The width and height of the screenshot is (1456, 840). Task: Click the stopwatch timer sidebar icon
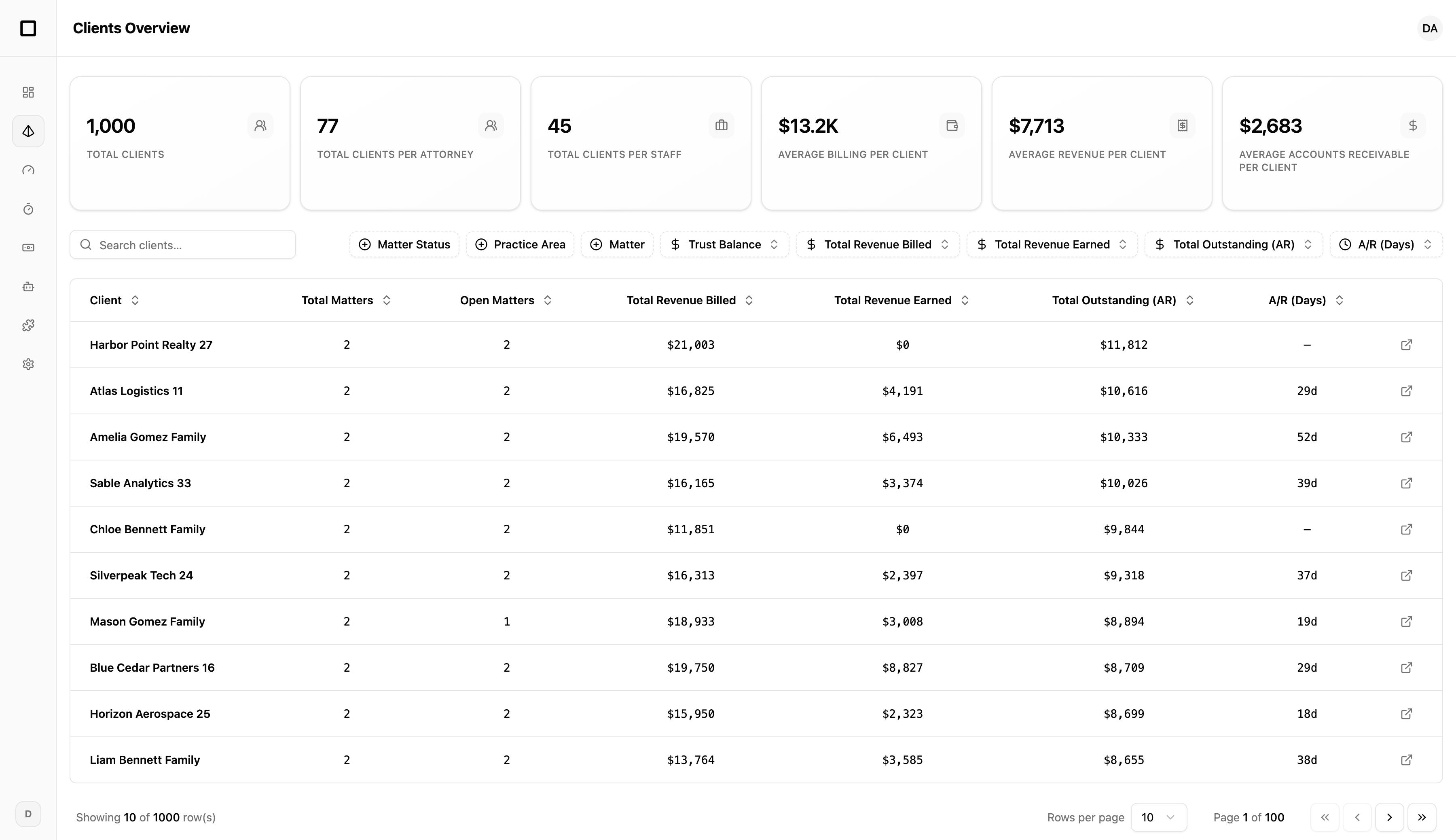point(28,209)
